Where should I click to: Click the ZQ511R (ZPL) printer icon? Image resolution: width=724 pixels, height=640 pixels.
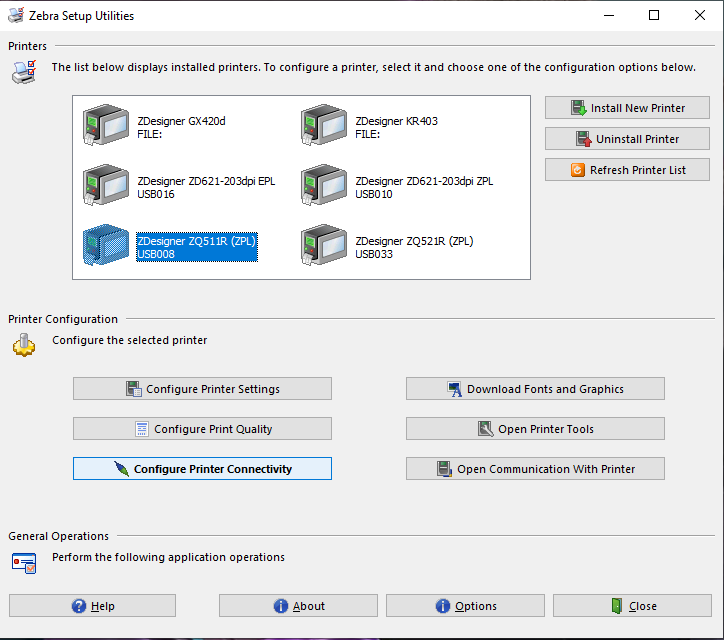coord(106,245)
